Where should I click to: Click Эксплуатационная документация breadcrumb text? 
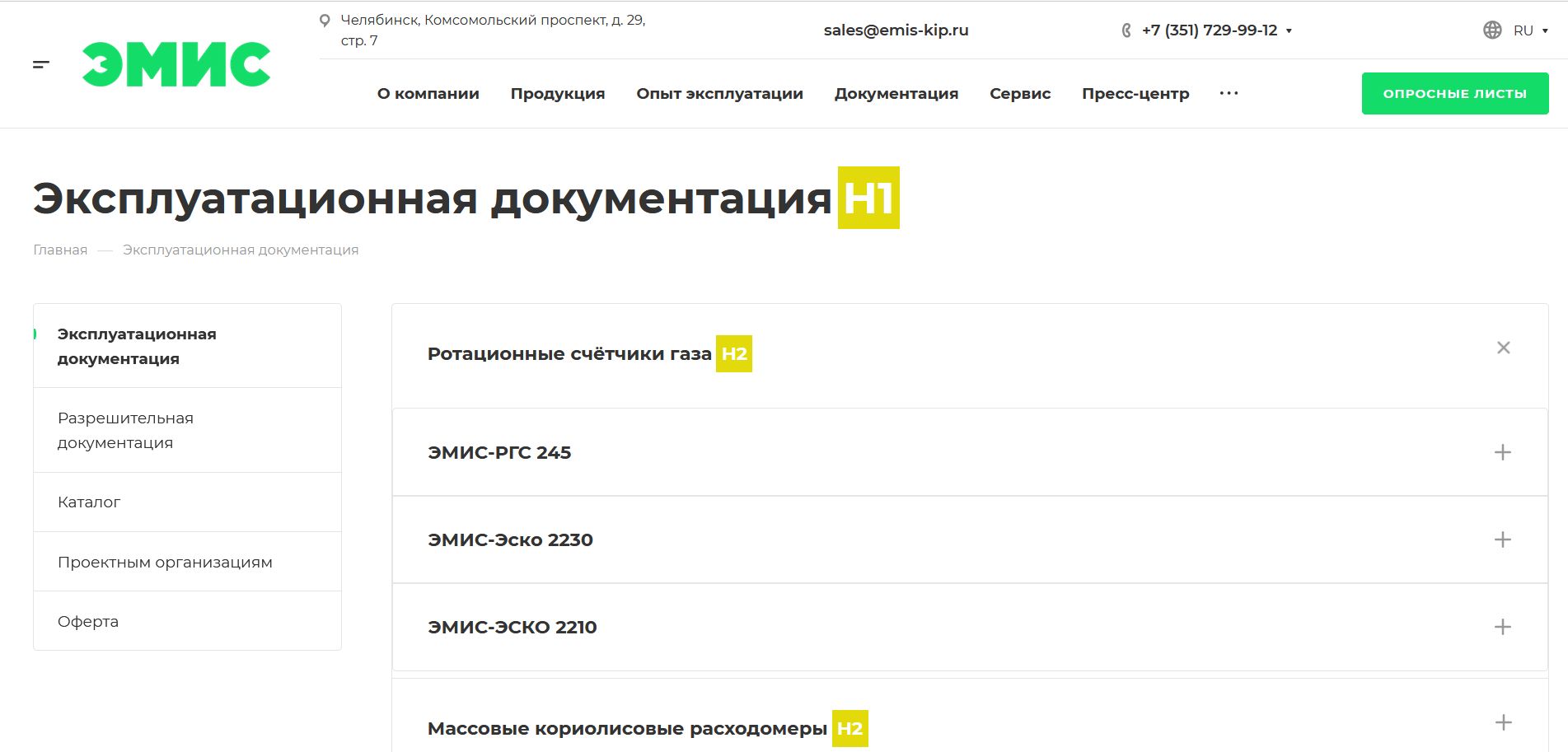coord(241,250)
